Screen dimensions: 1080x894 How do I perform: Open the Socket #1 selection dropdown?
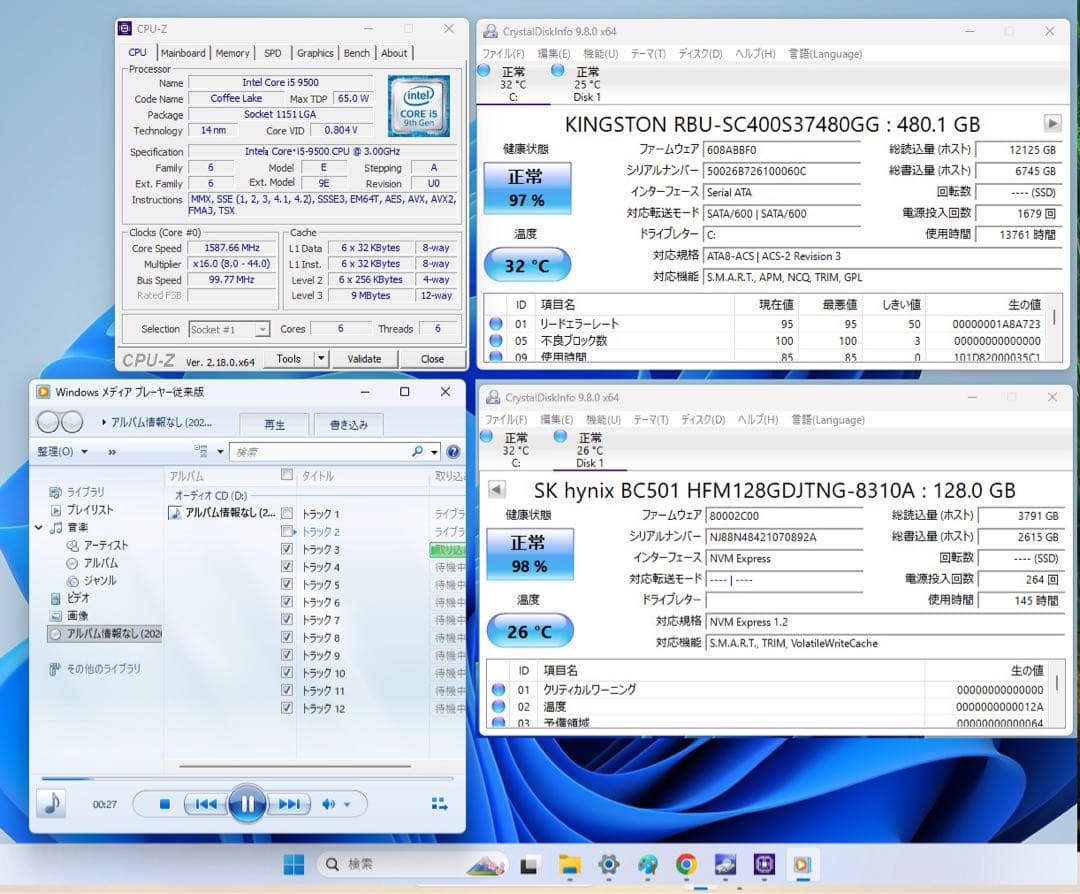pos(229,329)
